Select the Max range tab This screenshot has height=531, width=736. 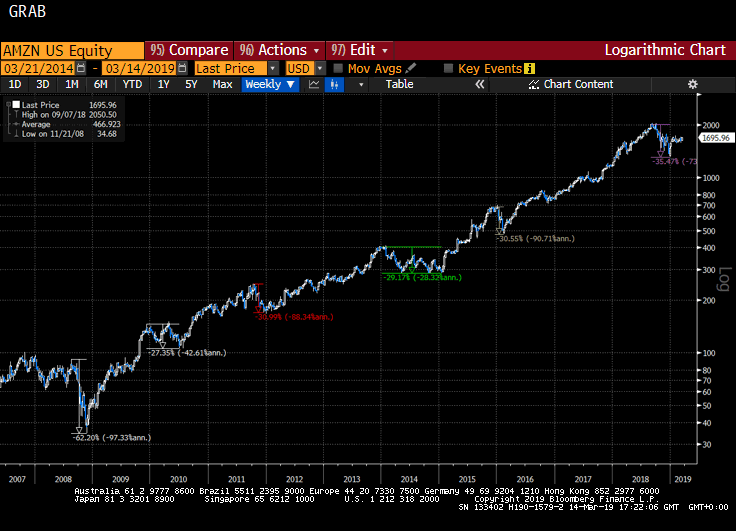[222, 85]
